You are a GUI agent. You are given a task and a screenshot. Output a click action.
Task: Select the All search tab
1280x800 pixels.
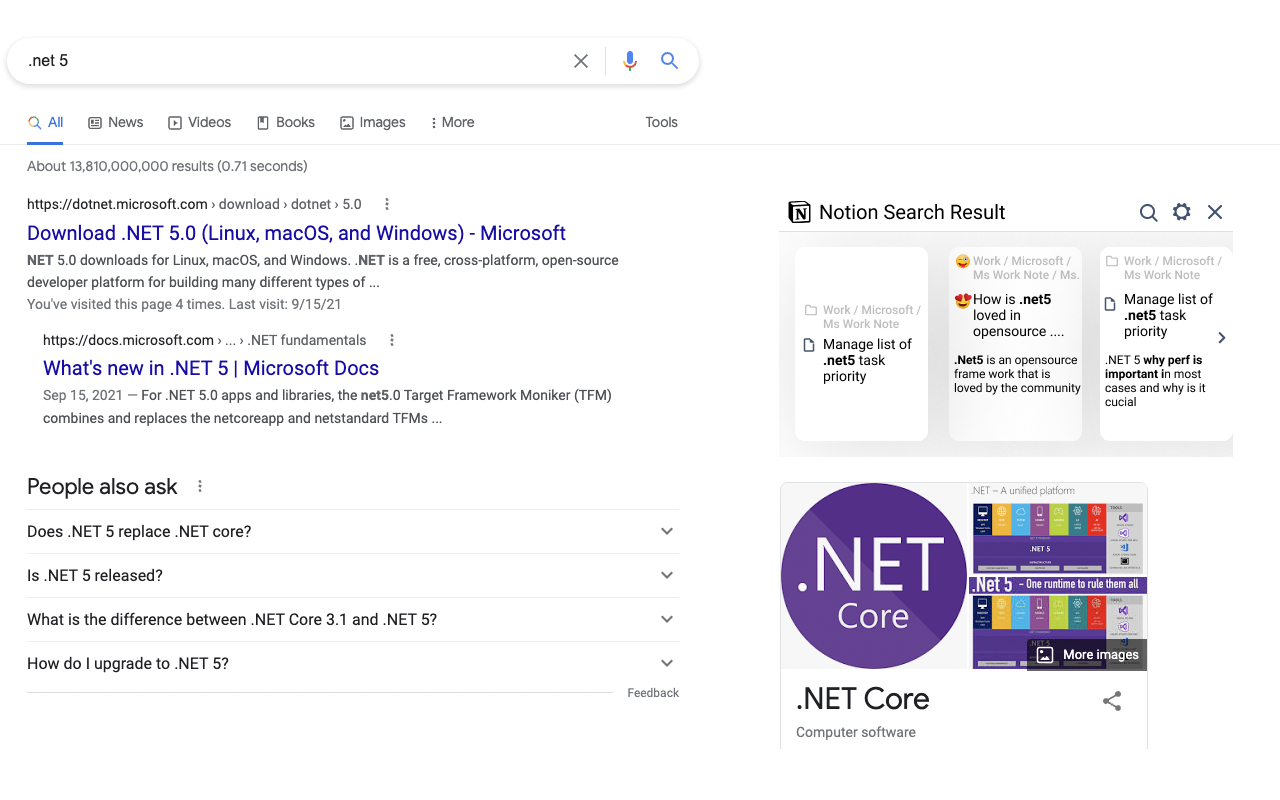[45, 122]
